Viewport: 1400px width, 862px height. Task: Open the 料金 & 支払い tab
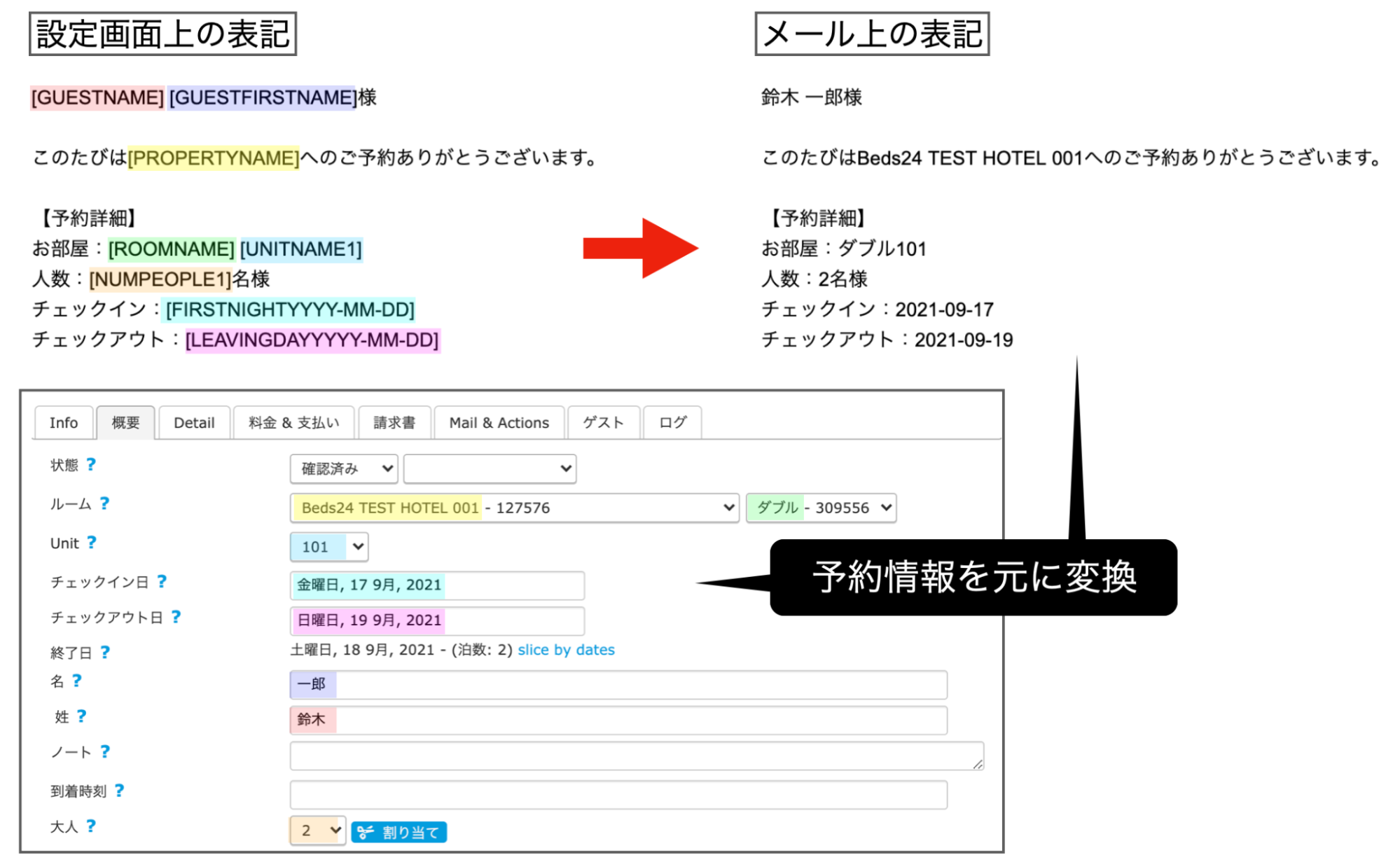[293, 422]
